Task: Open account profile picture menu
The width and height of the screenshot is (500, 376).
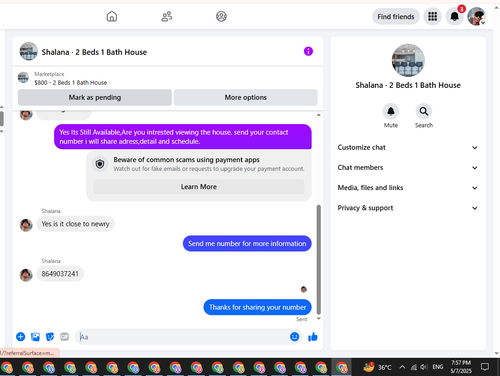Action: click(x=476, y=16)
